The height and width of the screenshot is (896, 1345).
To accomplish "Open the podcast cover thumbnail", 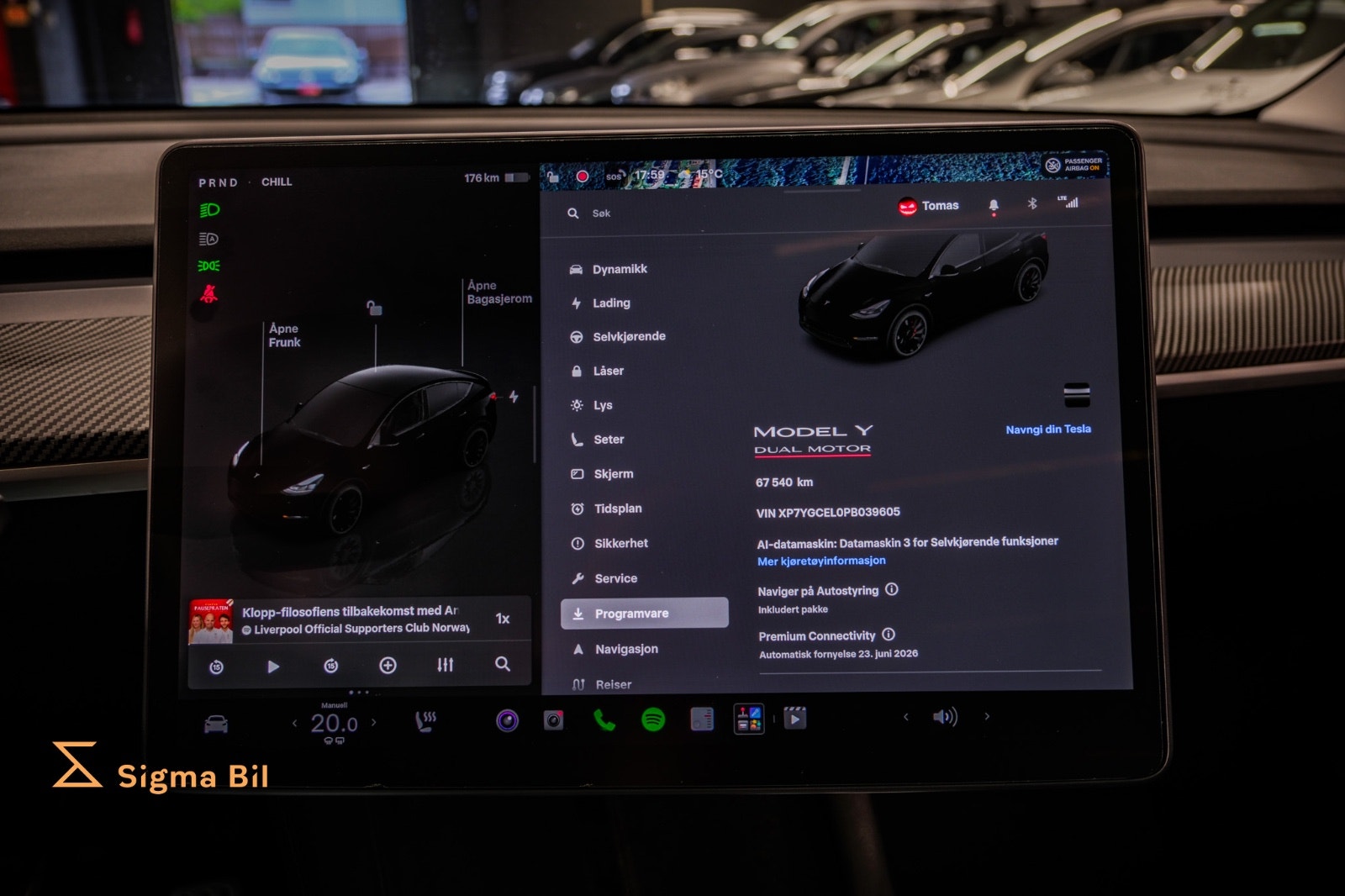I will coord(211,622).
